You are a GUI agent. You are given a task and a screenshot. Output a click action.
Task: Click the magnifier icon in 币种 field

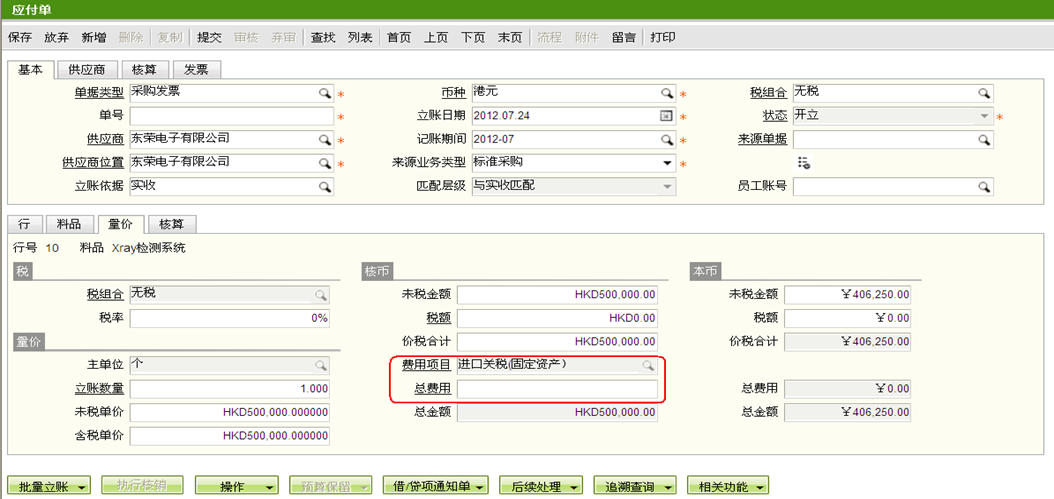[667, 93]
